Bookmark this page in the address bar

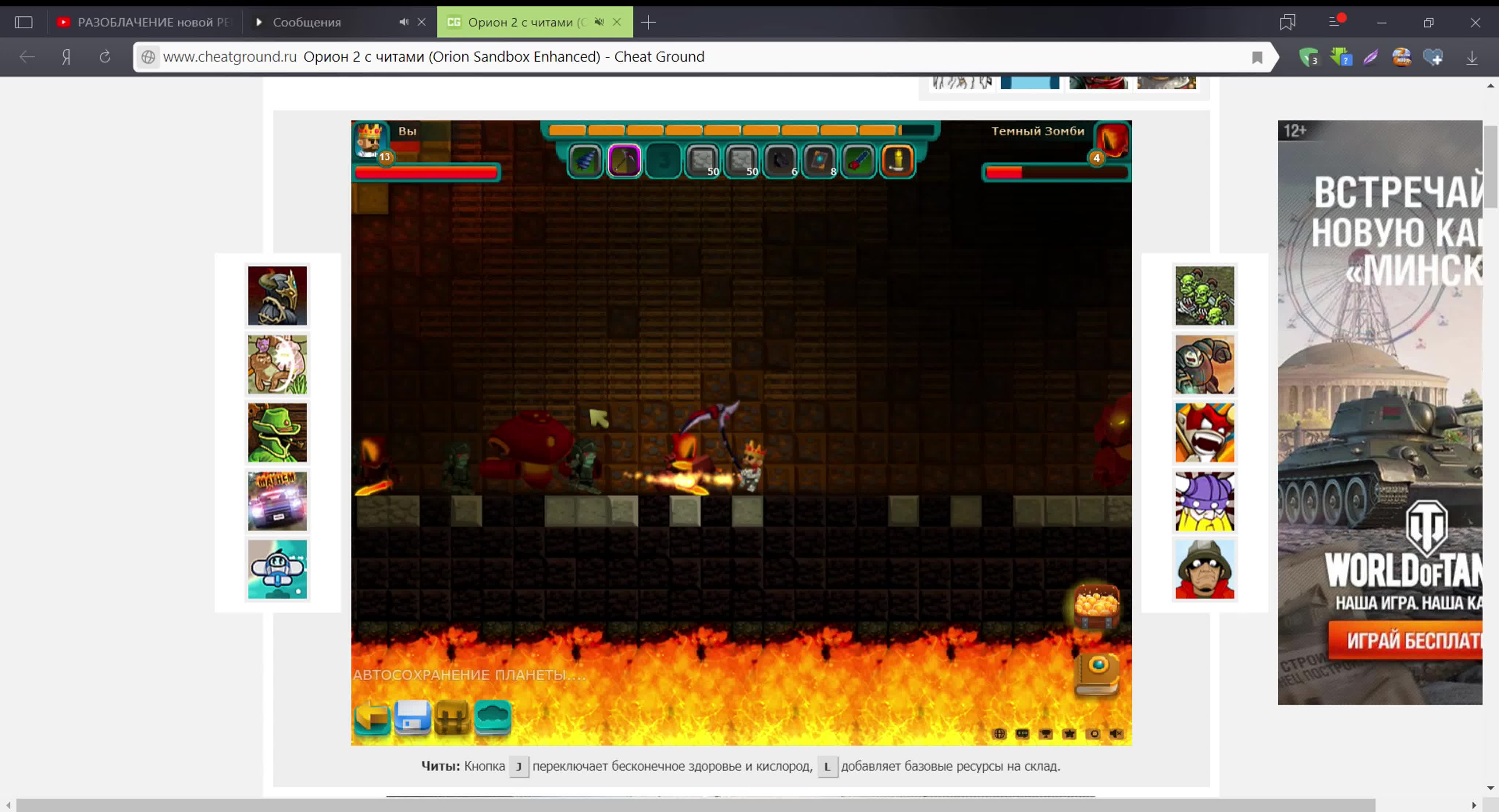(1257, 57)
